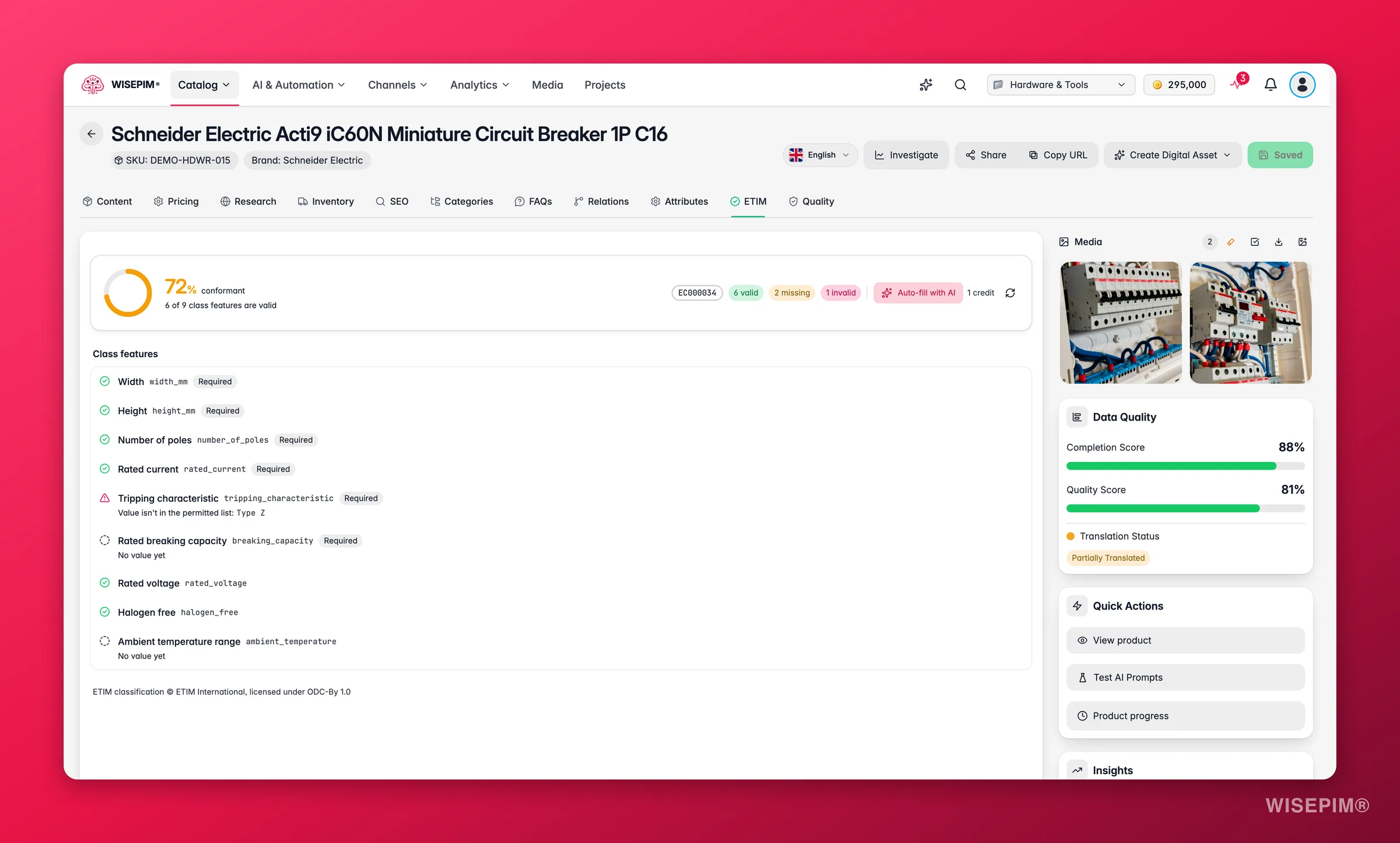Switch to the Pricing tab
The width and height of the screenshot is (1400, 843).
(x=176, y=201)
